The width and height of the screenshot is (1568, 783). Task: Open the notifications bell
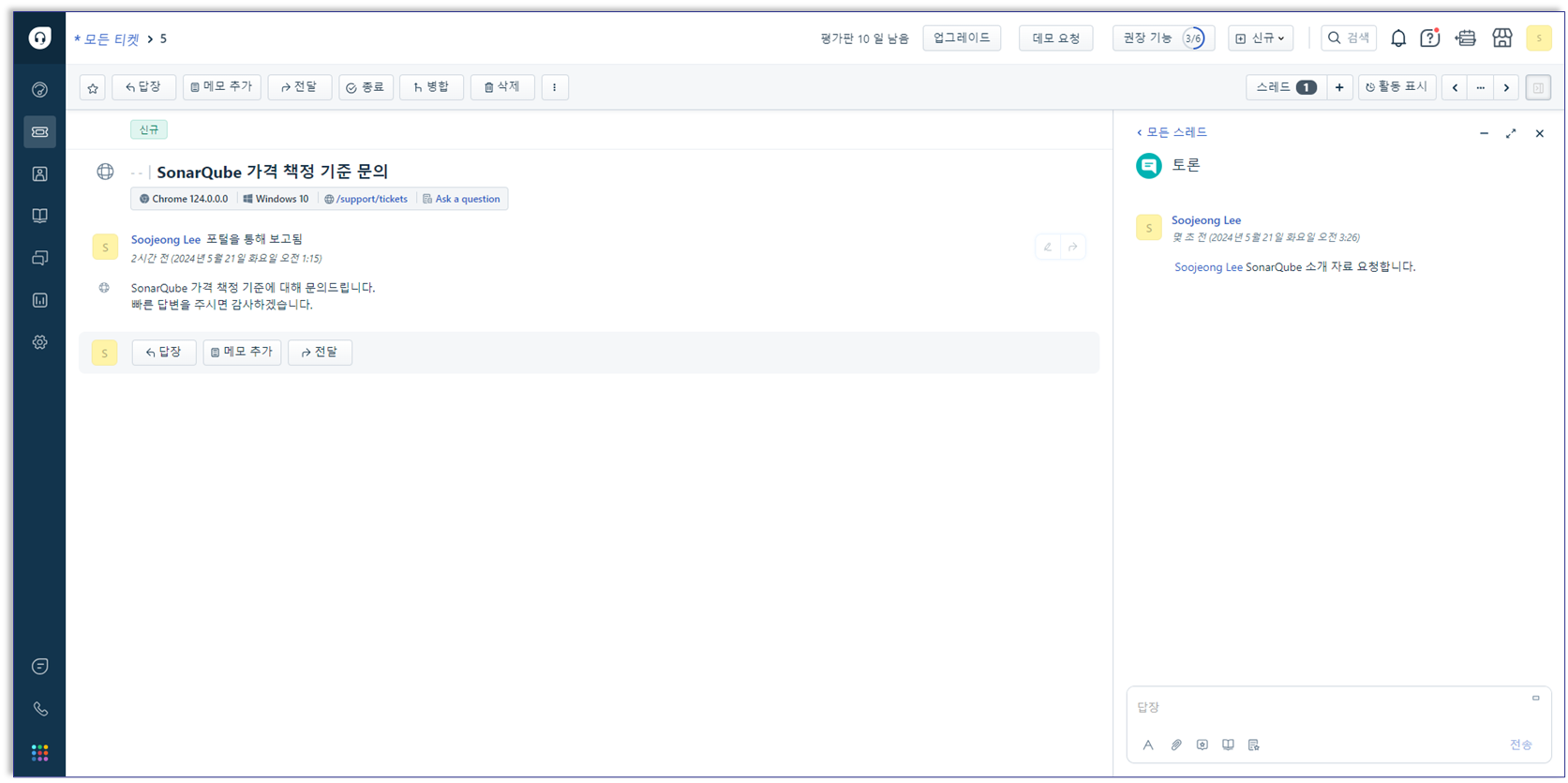pyautogui.click(x=1397, y=38)
